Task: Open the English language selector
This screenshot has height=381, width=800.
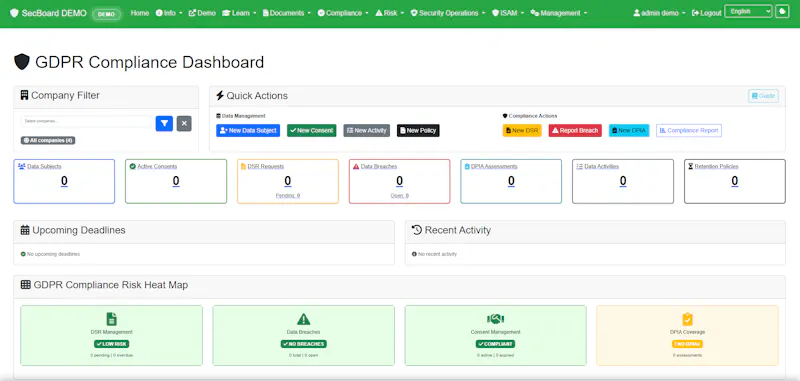Action: pyautogui.click(x=748, y=11)
